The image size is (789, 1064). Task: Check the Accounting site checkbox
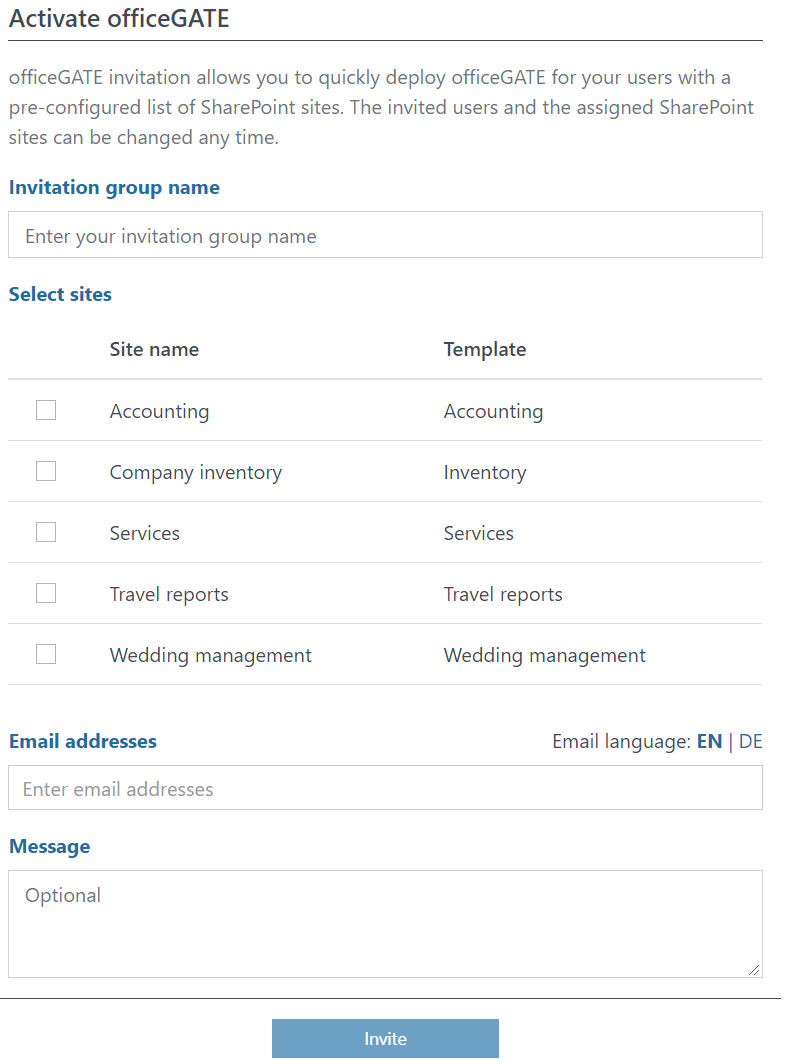(x=46, y=410)
